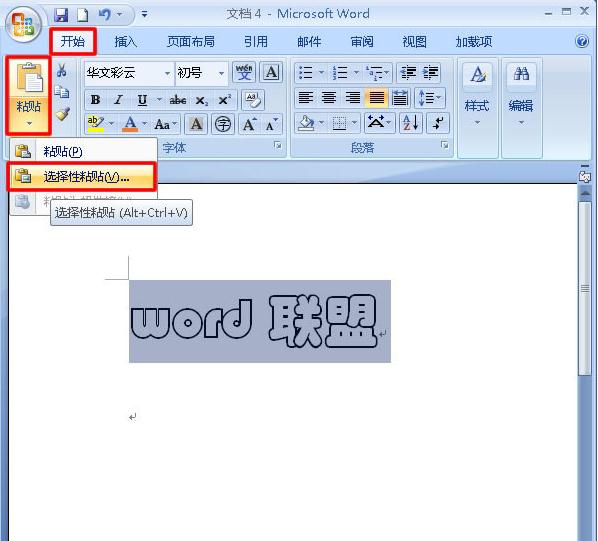
Task: Center the paragraph text
Action: tap(329, 98)
